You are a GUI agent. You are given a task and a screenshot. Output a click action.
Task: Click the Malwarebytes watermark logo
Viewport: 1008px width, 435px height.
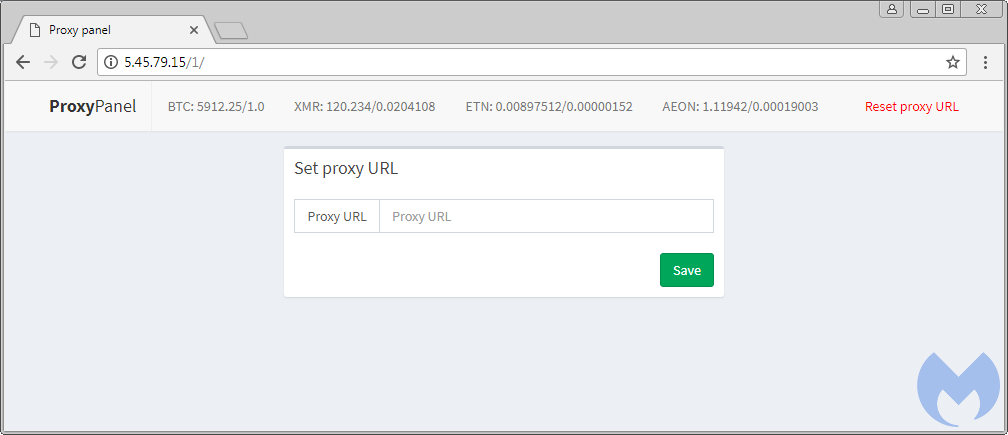pyautogui.click(x=957, y=390)
